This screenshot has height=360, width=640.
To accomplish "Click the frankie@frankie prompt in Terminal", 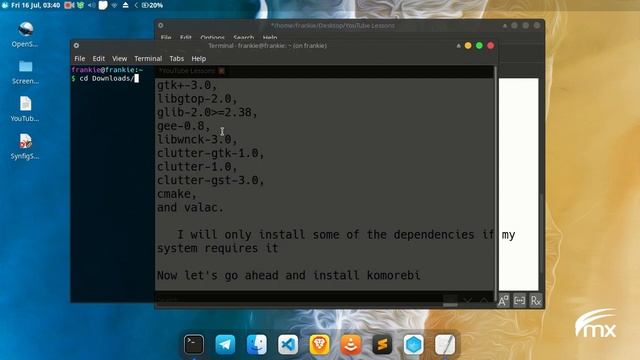I will coord(107,70).
